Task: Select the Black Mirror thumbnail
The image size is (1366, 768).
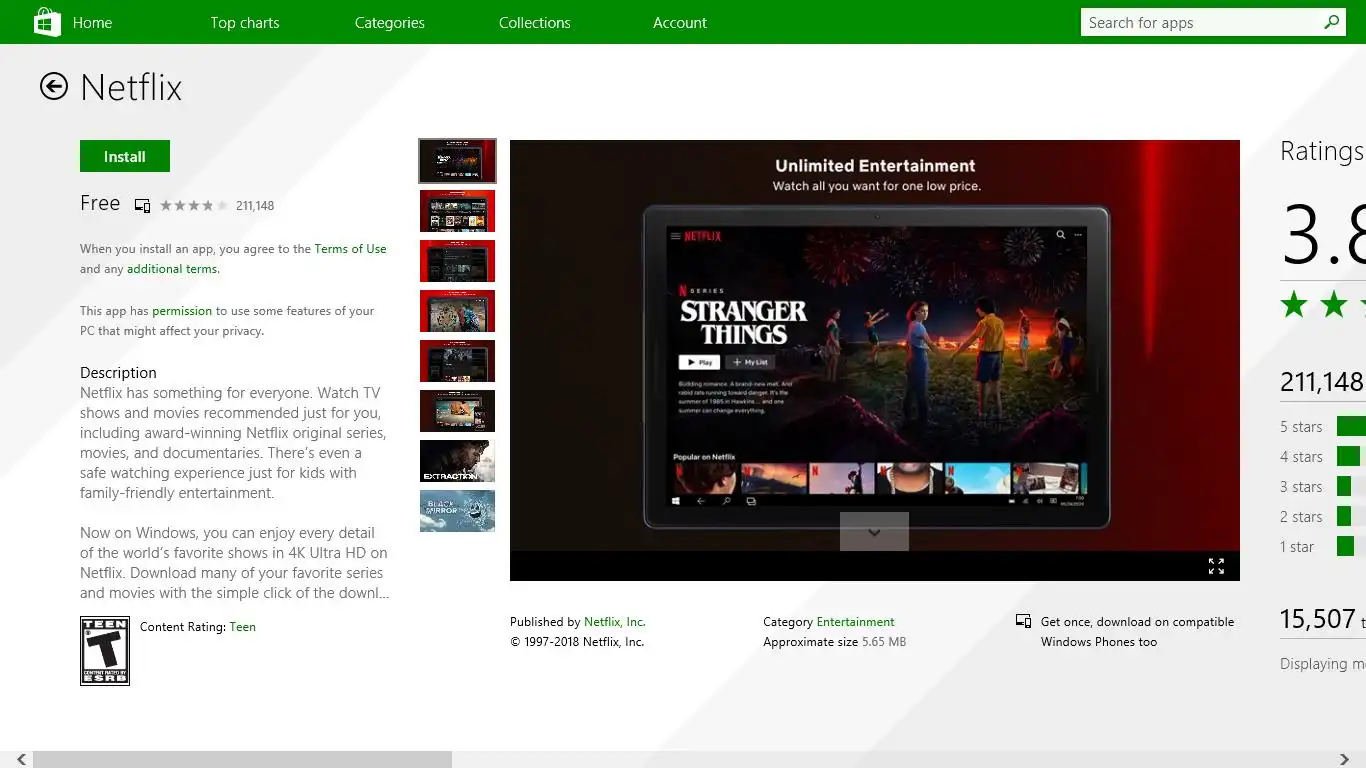Action: (x=457, y=511)
